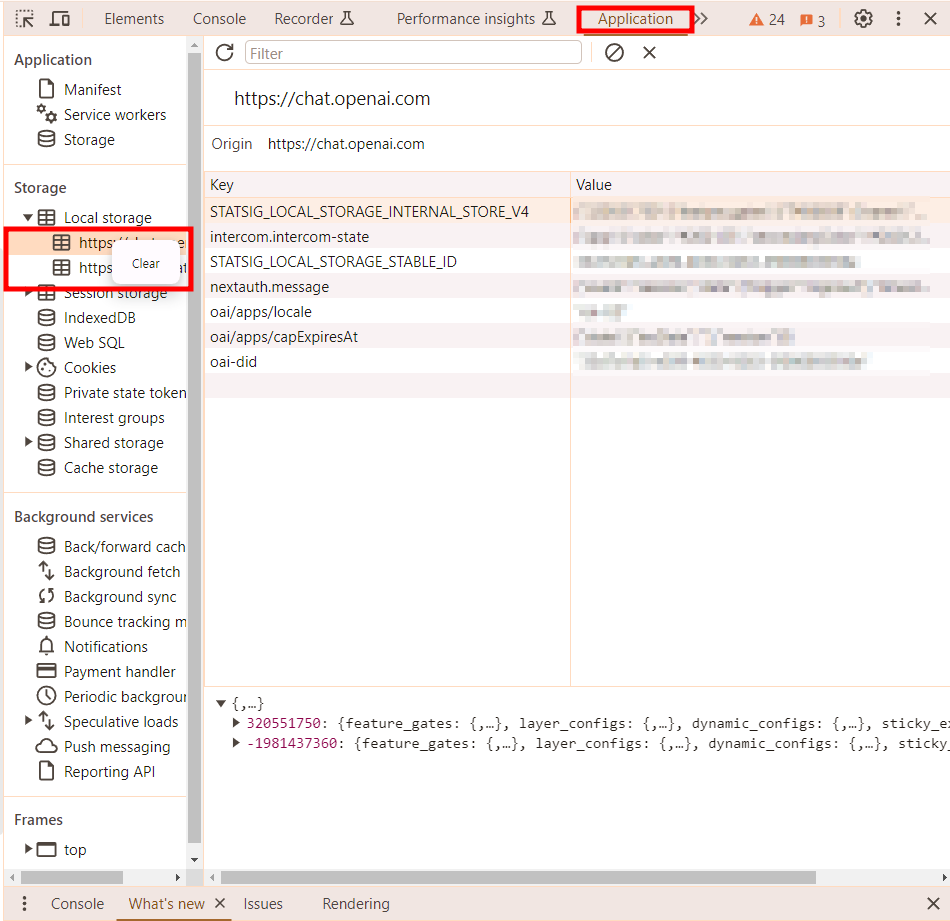The width and height of the screenshot is (950, 921).
Task: Switch to the Console tab
Action: coord(219,19)
